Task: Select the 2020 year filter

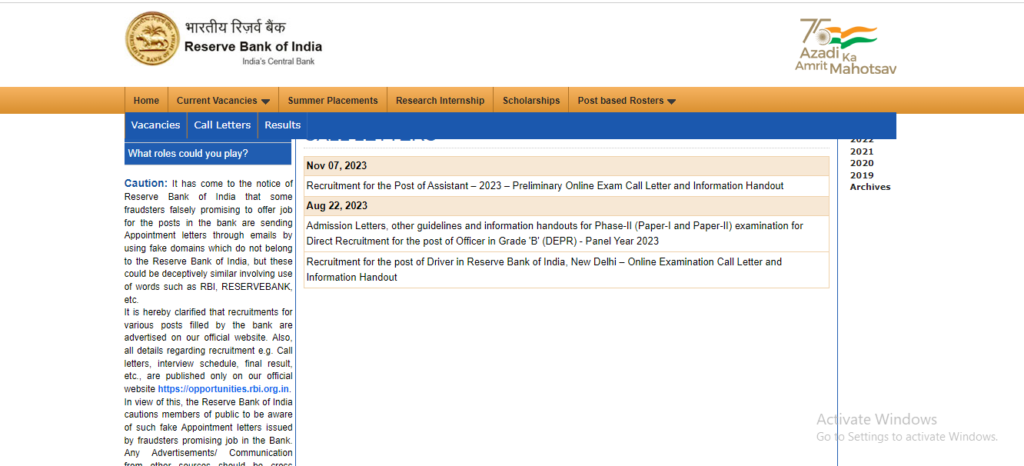Action: click(x=861, y=163)
